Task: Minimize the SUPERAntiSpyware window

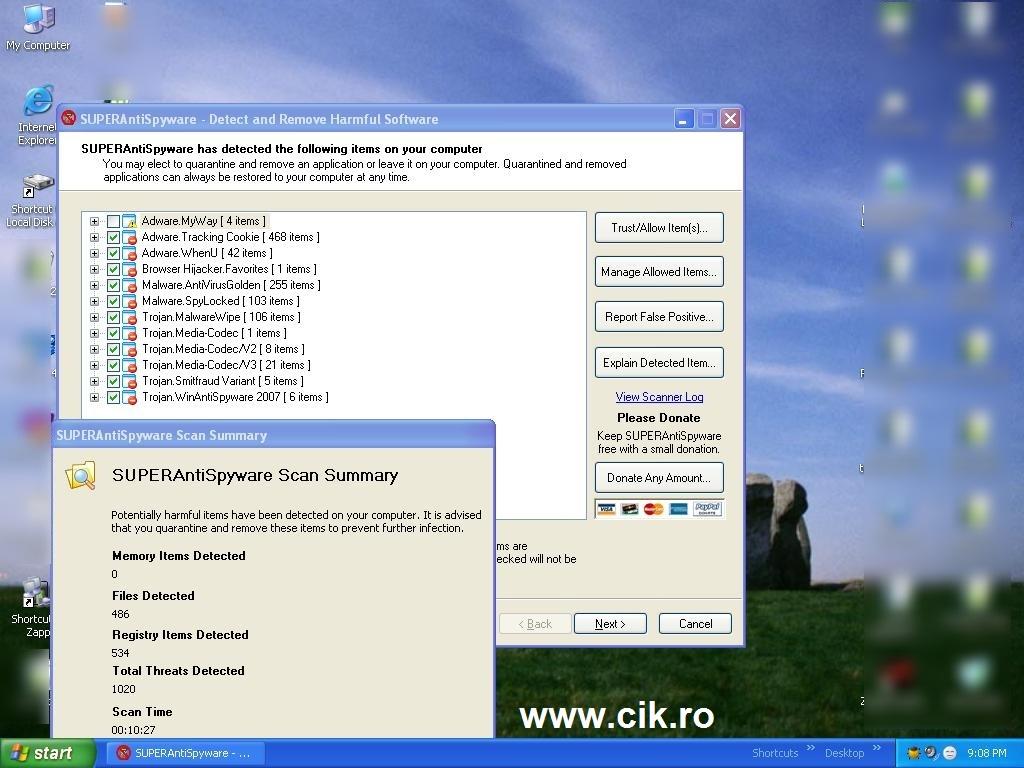Action: pos(684,120)
